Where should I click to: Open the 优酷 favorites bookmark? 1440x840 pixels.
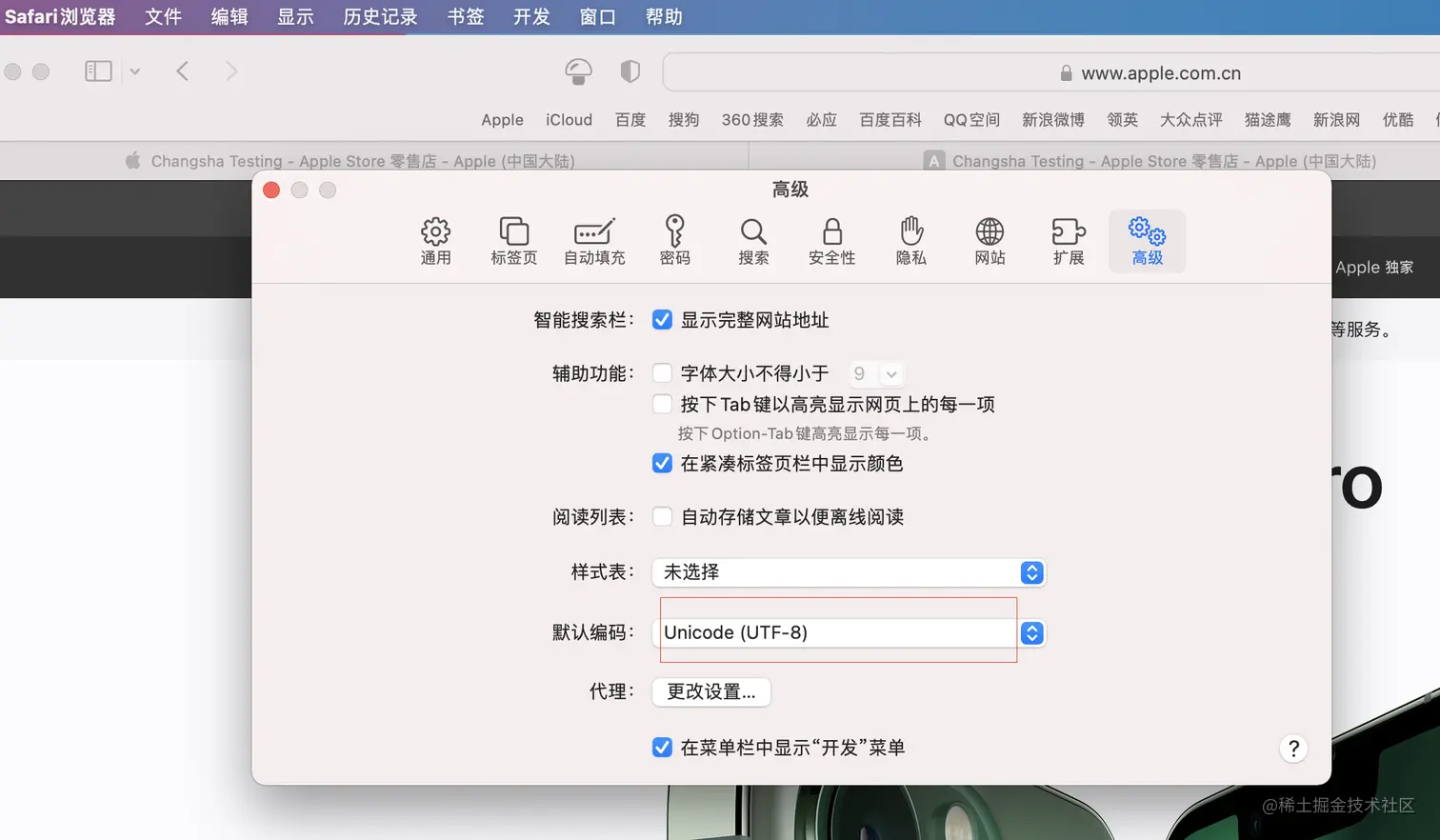click(1398, 120)
